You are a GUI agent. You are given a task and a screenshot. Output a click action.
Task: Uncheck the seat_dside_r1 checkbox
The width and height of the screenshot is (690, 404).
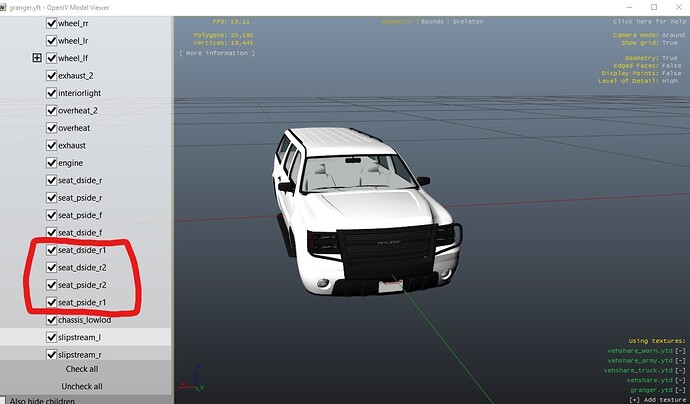coord(51,250)
